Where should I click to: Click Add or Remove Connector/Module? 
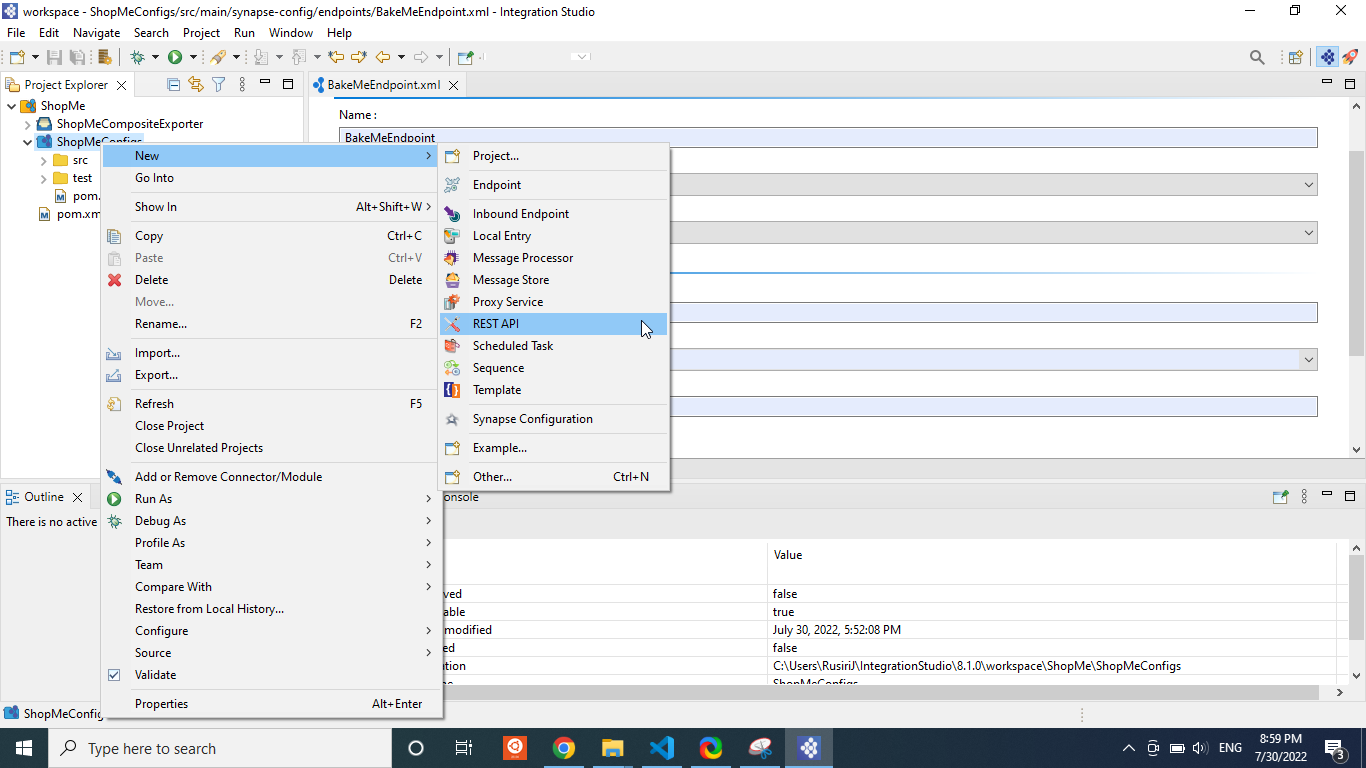[272, 477]
